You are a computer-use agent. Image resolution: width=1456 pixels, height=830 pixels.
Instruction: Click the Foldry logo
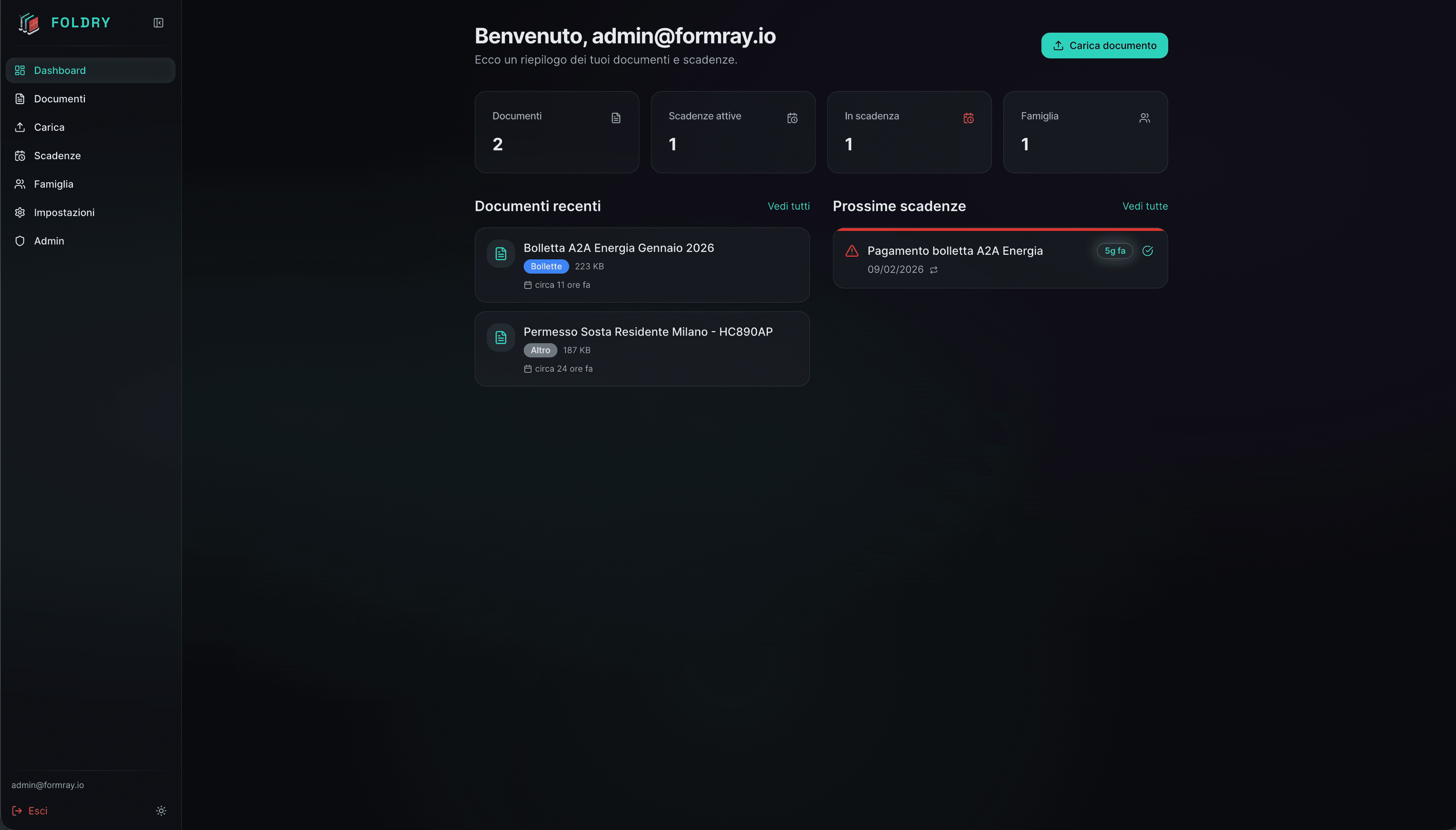tap(30, 23)
